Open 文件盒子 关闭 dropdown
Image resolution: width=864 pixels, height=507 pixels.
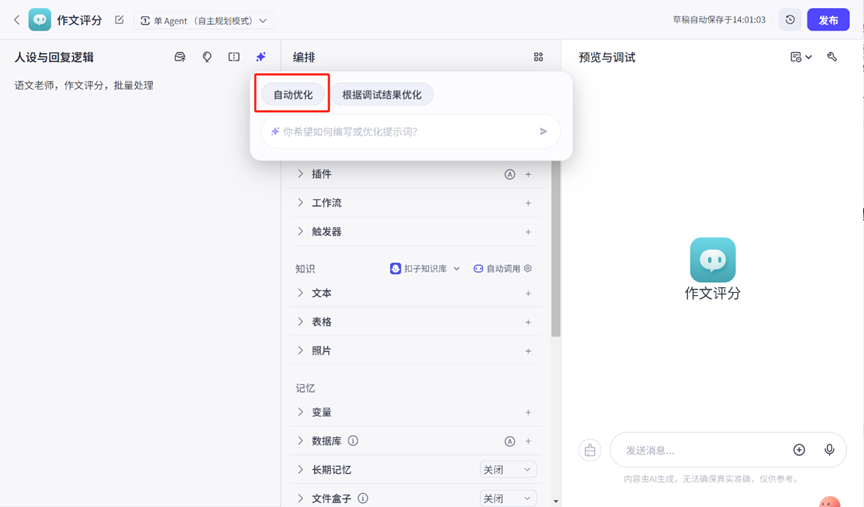point(507,498)
